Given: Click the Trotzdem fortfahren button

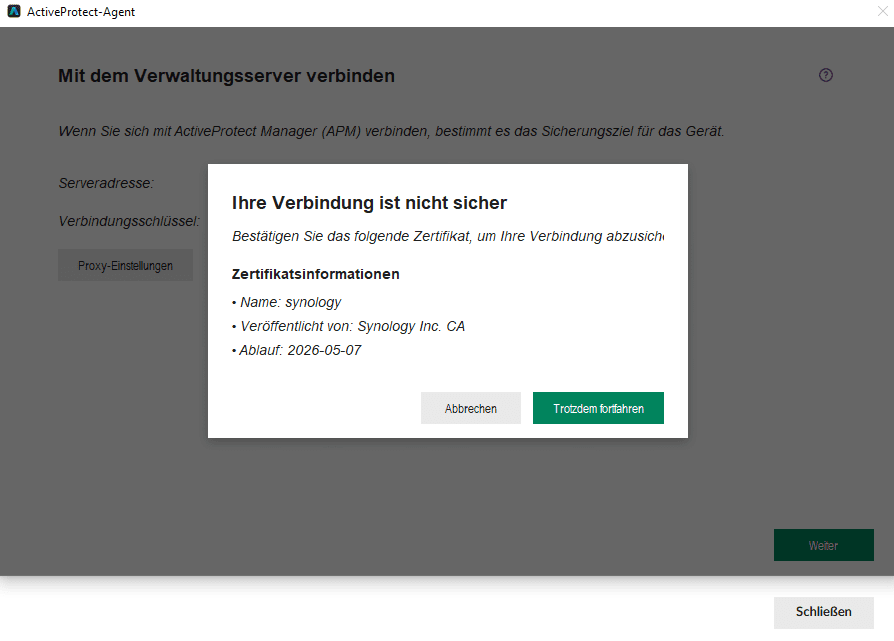Looking at the screenshot, I should pyautogui.click(x=598, y=408).
